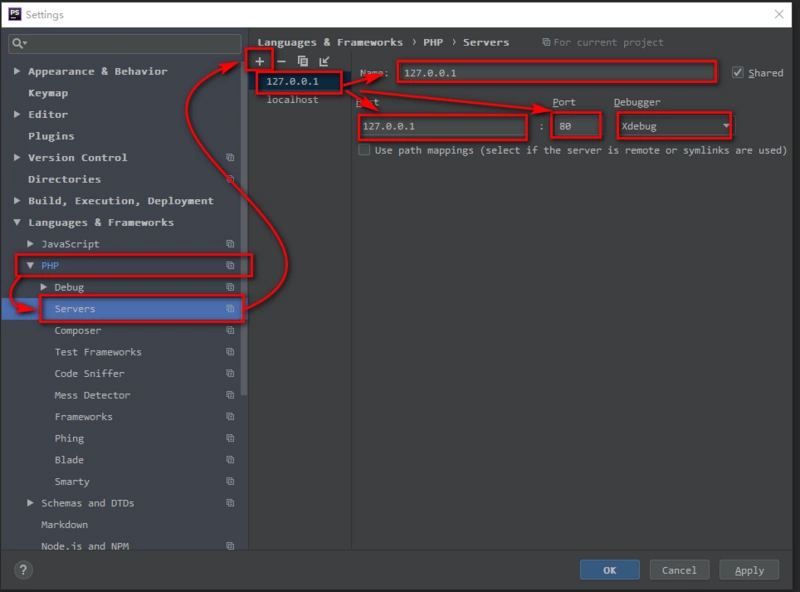This screenshot has height=592, width=800.
Task: Select the localhost server entry
Action: coord(292,100)
